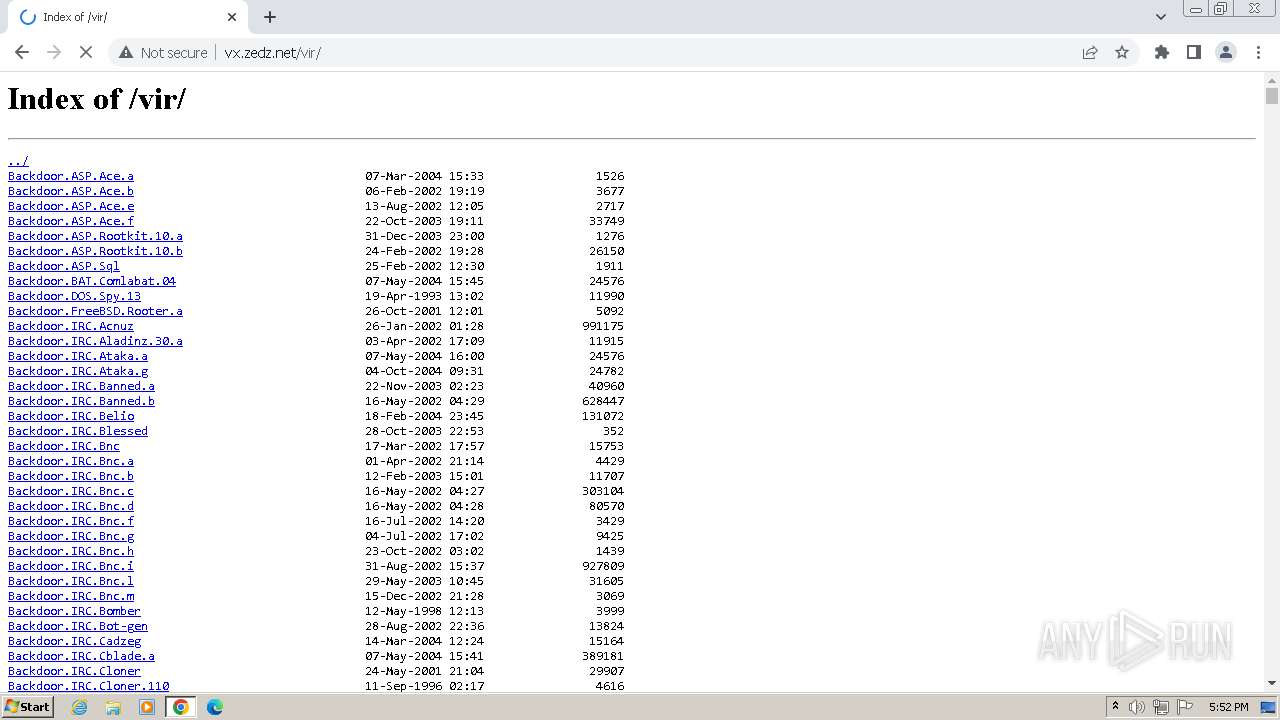1280x720 pixels.
Task: Select the Index of /vir/ tab
Action: tap(126, 17)
